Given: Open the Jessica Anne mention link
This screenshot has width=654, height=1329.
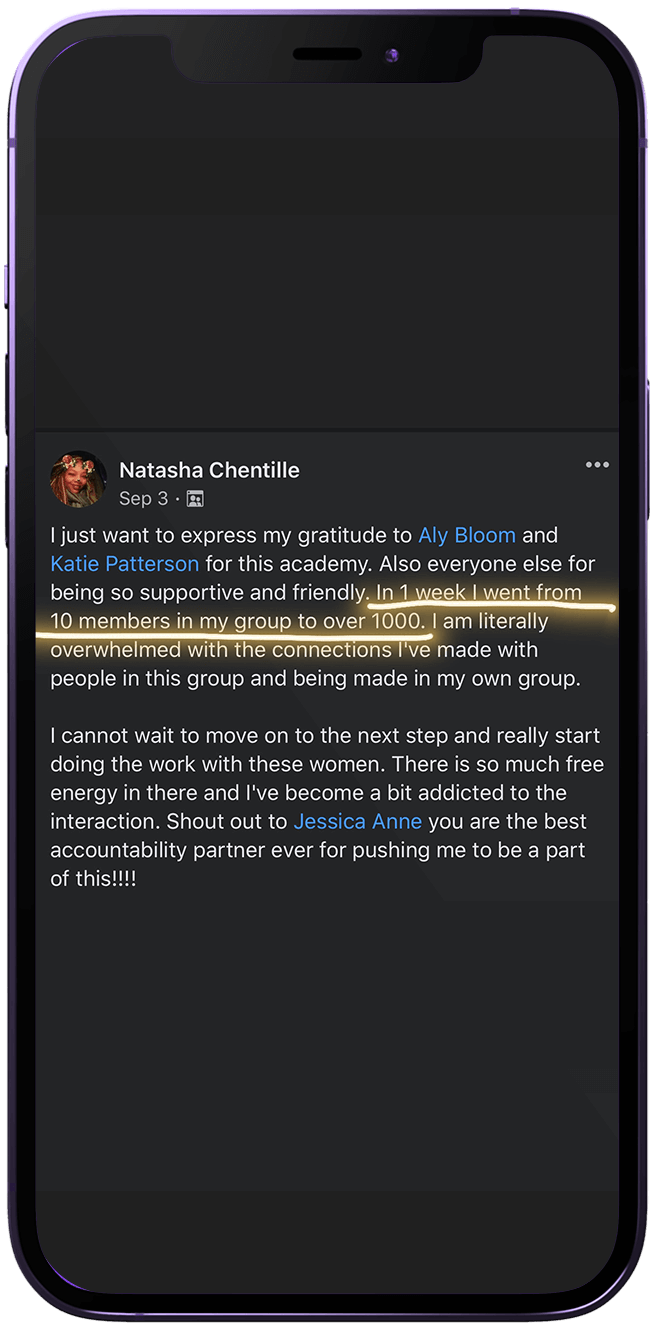Looking at the screenshot, I should pos(357,822).
